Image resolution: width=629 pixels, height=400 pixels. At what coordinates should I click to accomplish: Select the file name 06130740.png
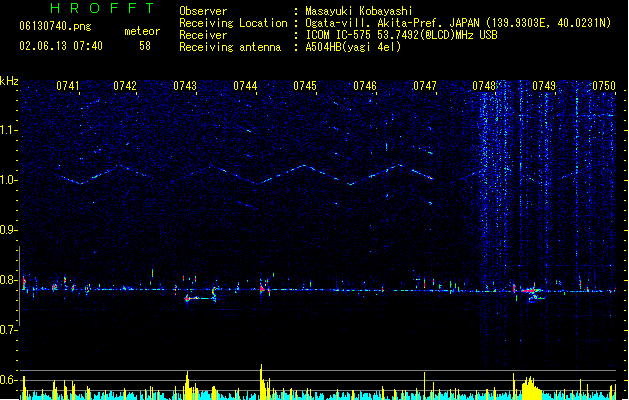click(55, 26)
